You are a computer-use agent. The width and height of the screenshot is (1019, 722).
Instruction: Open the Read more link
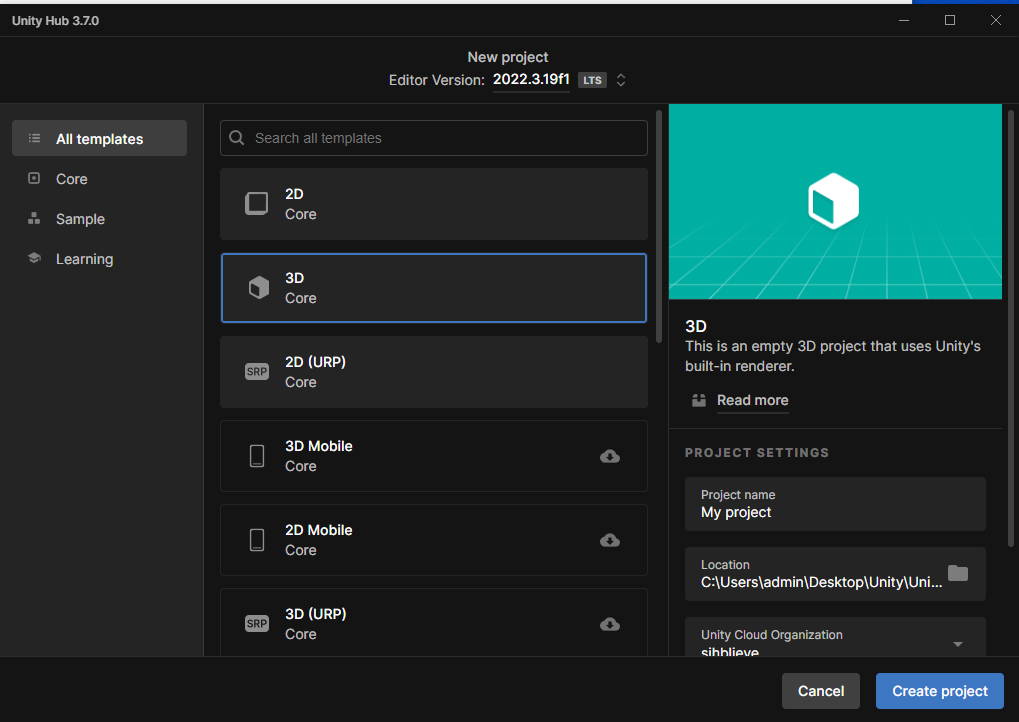click(x=753, y=400)
